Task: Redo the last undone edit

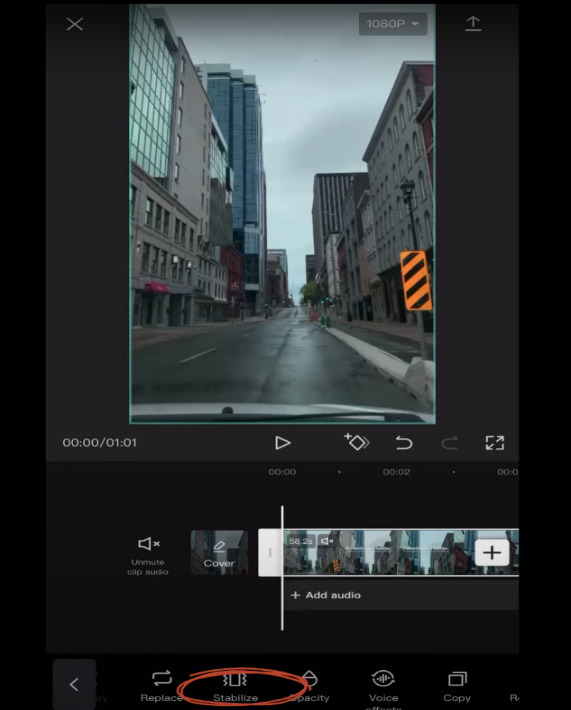Action: pyautogui.click(x=449, y=443)
